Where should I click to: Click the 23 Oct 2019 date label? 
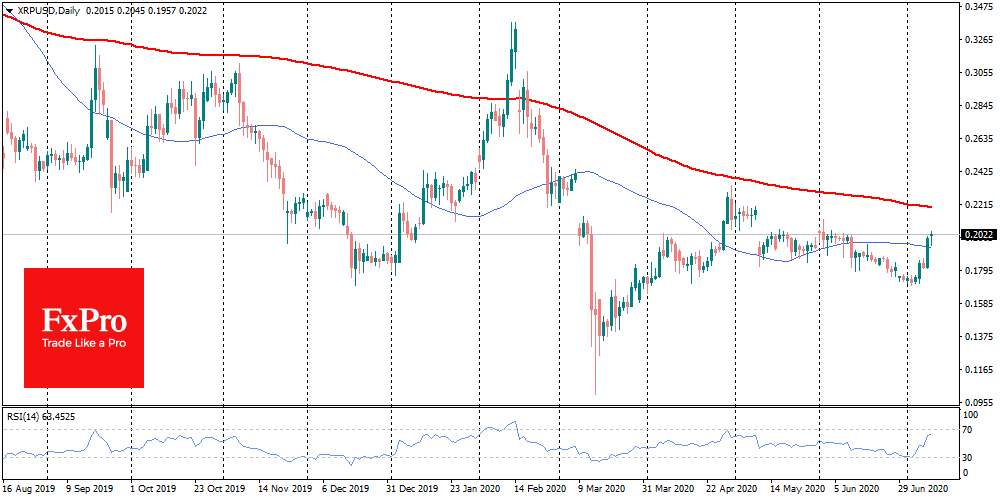pos(221,488)
